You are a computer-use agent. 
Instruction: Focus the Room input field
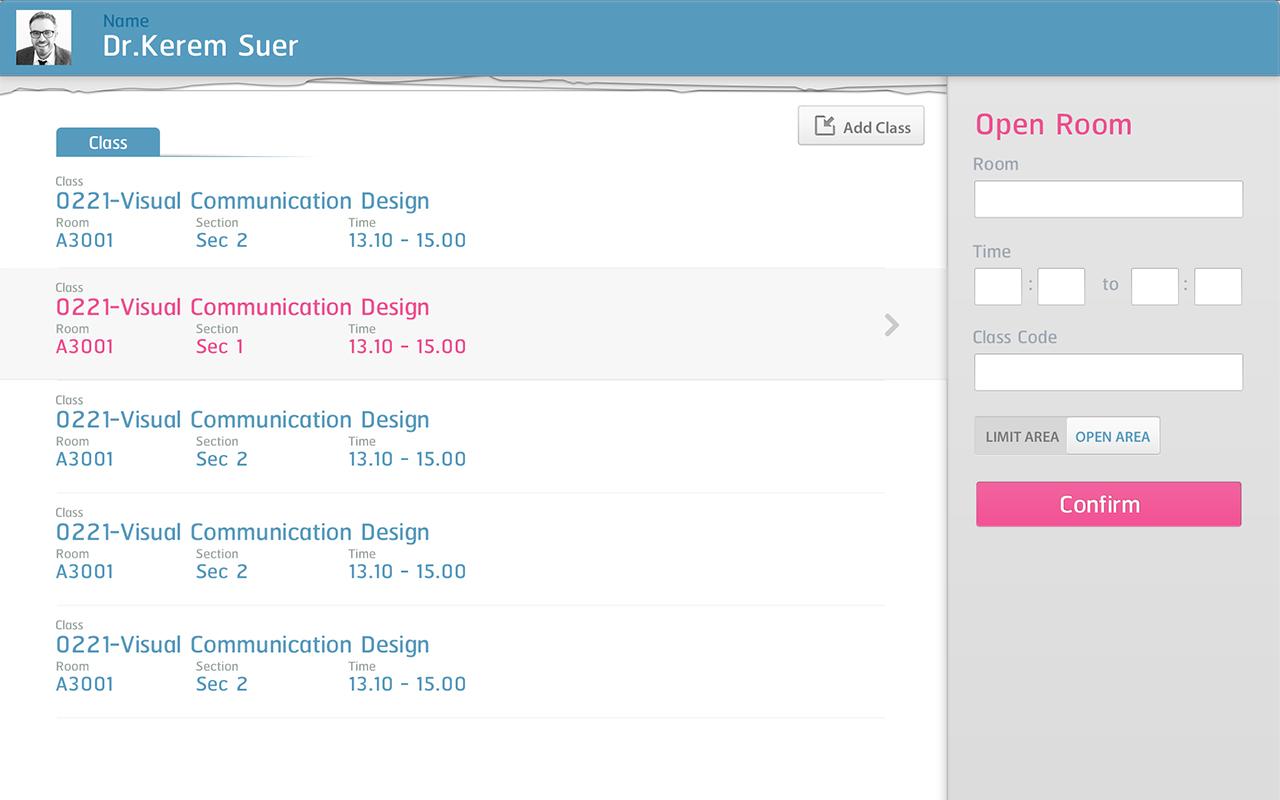[1108, 199]
